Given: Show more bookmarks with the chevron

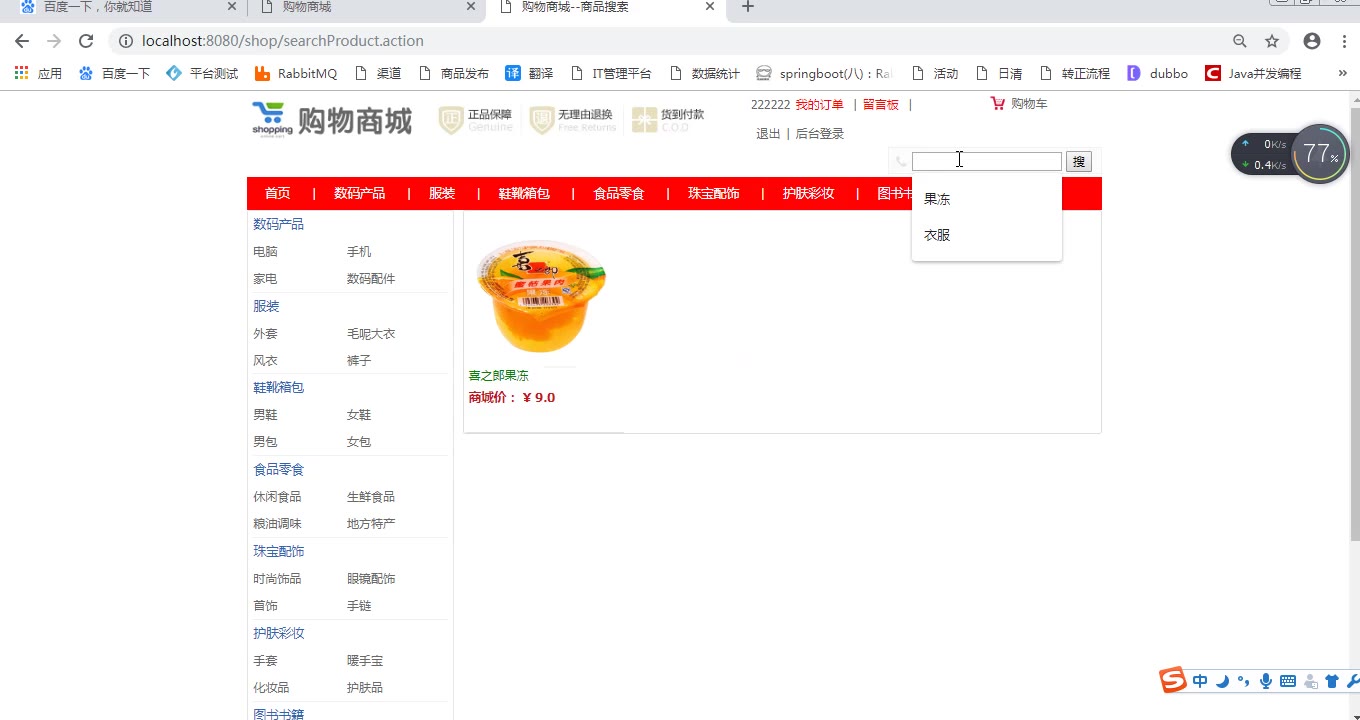Looking at the screenshot, I should pyautogui.click(x=1342, y=73).
